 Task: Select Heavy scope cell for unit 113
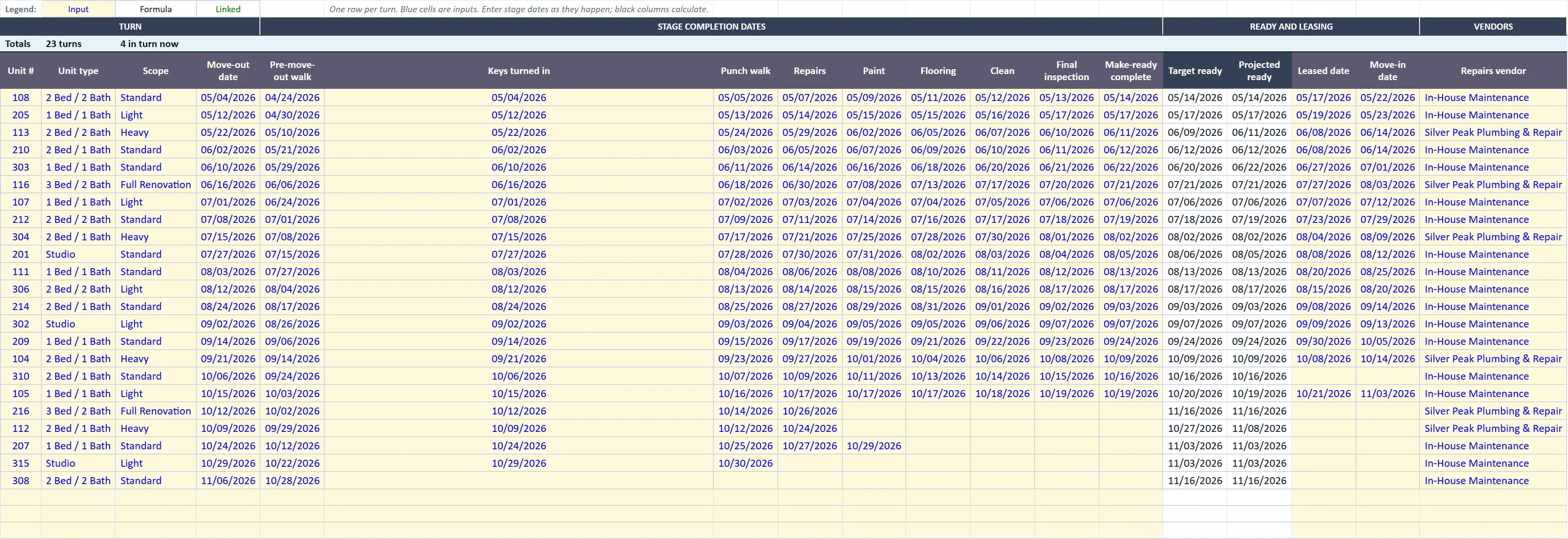pos(156,132)
